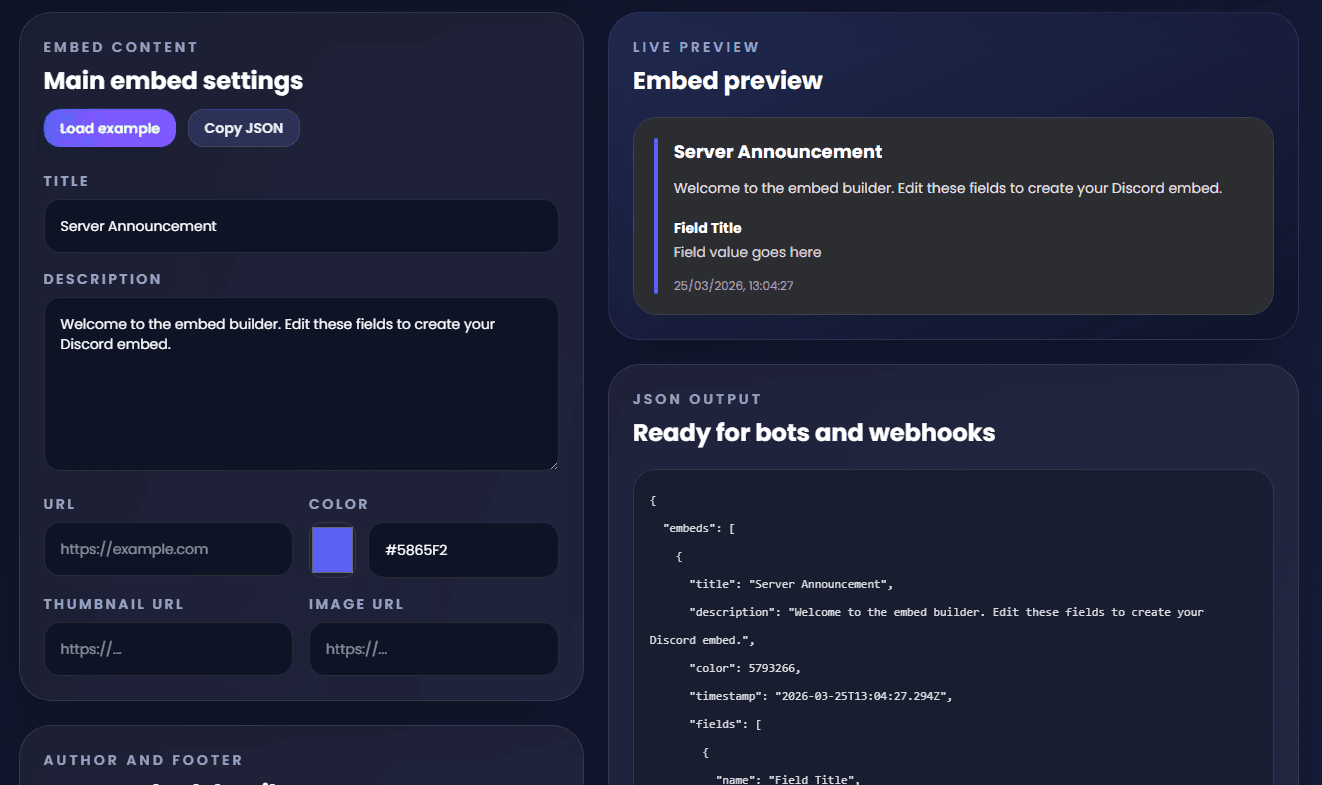Click the Live Preview section label

click(695, 46)
